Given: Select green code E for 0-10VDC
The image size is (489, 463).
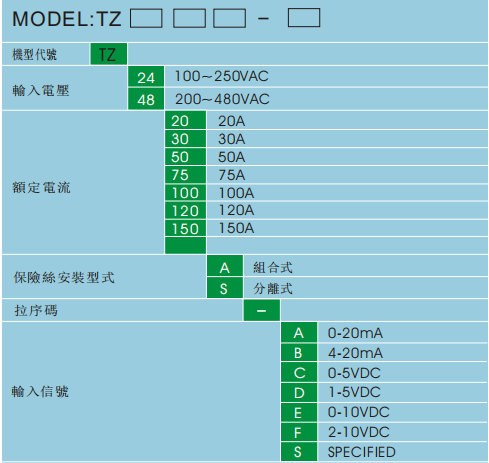Looking at the screenshot, I should pos(299,412).
